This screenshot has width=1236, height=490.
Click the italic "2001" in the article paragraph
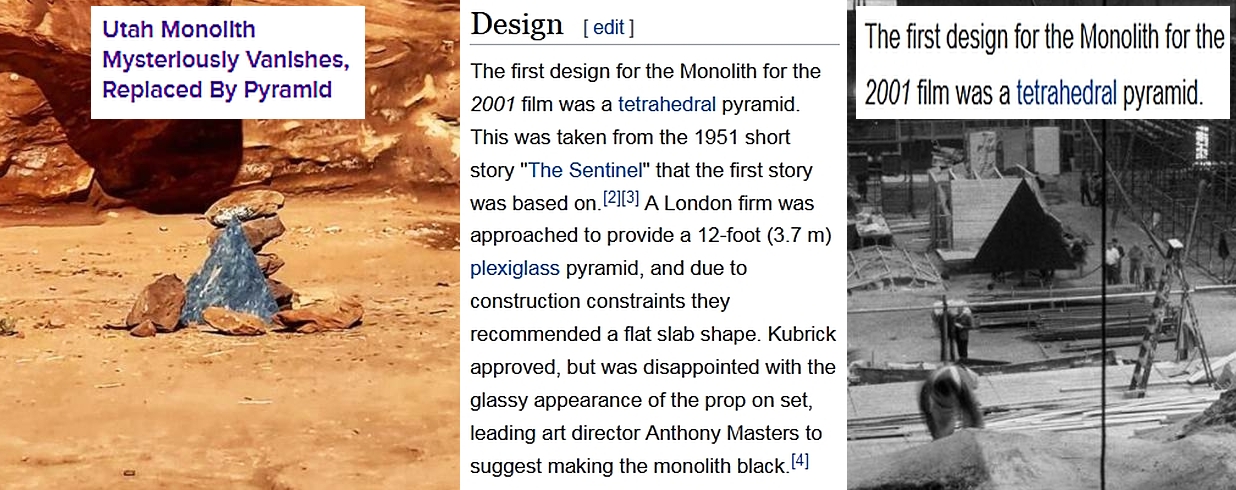coord(491,104)
